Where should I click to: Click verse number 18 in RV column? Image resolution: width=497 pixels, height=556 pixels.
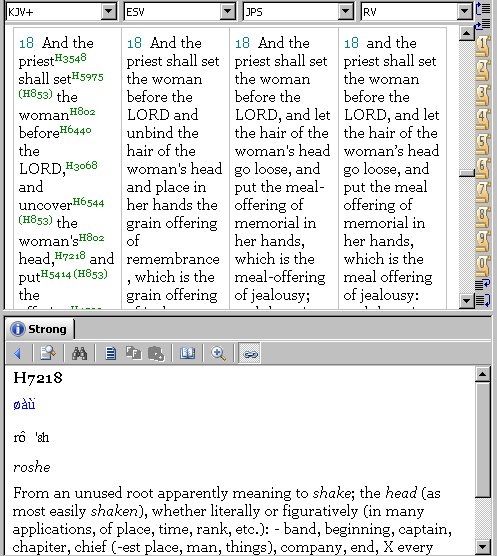click(351, 43)
